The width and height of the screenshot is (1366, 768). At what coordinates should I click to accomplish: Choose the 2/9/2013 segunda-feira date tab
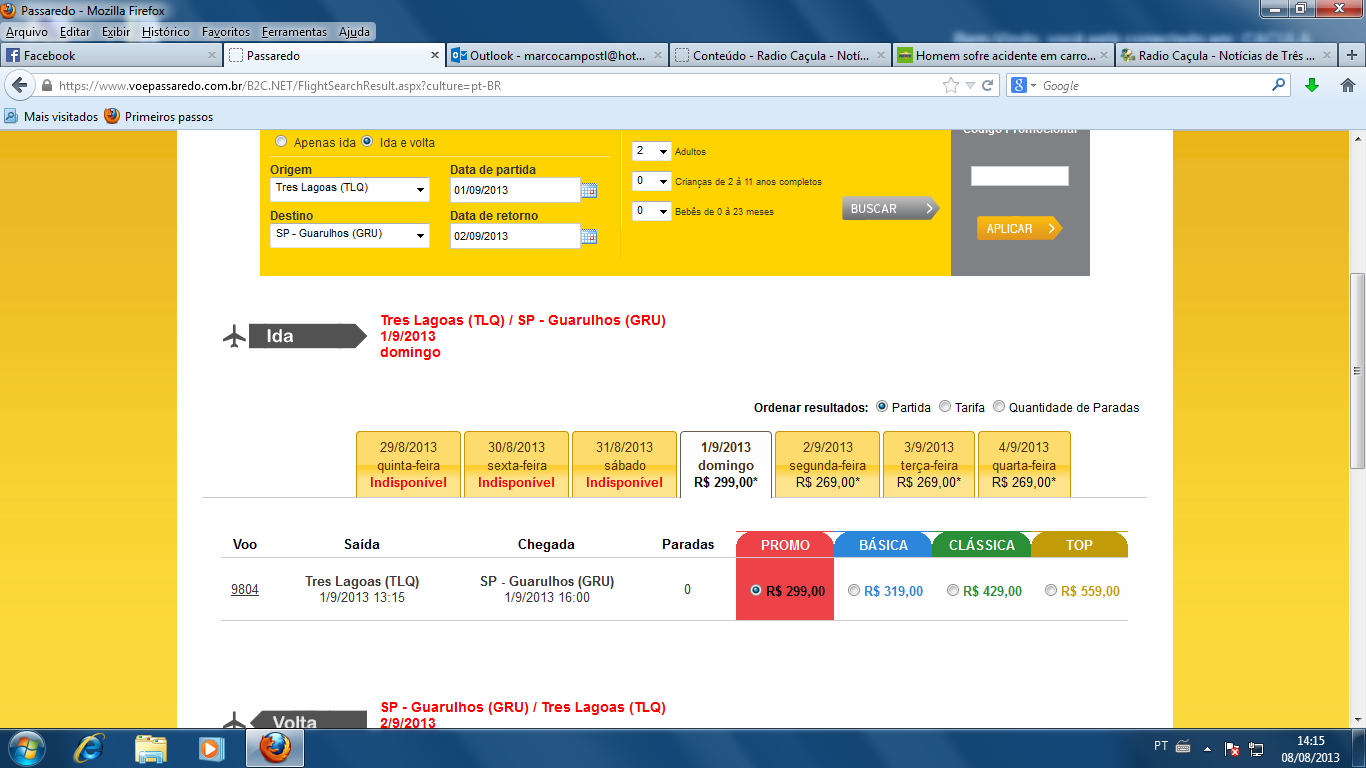click(828, 464)
